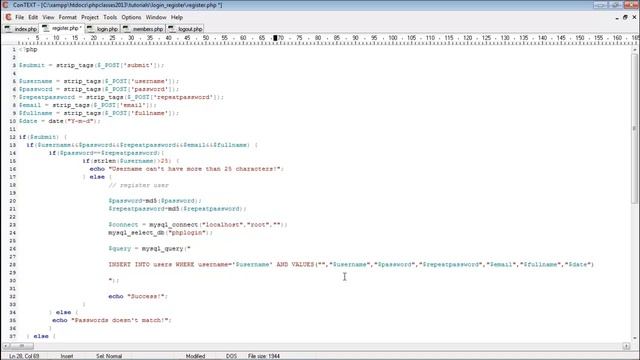Switch to the login.php tab
The width and height of the screenshot is (640, 360).
pyautogui.click(x=102, y=29)
